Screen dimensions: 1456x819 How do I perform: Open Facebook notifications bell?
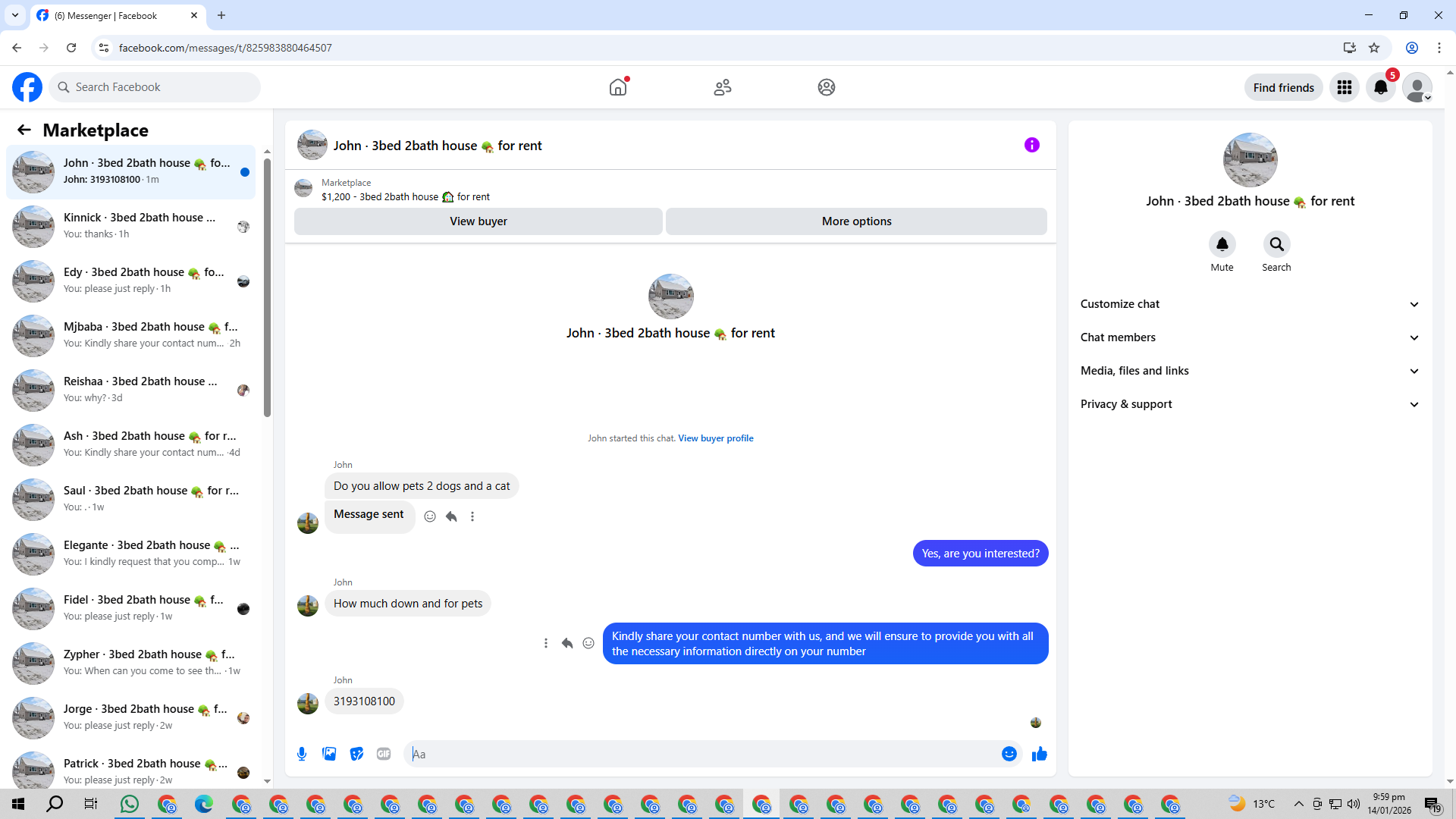(1380, 87)
